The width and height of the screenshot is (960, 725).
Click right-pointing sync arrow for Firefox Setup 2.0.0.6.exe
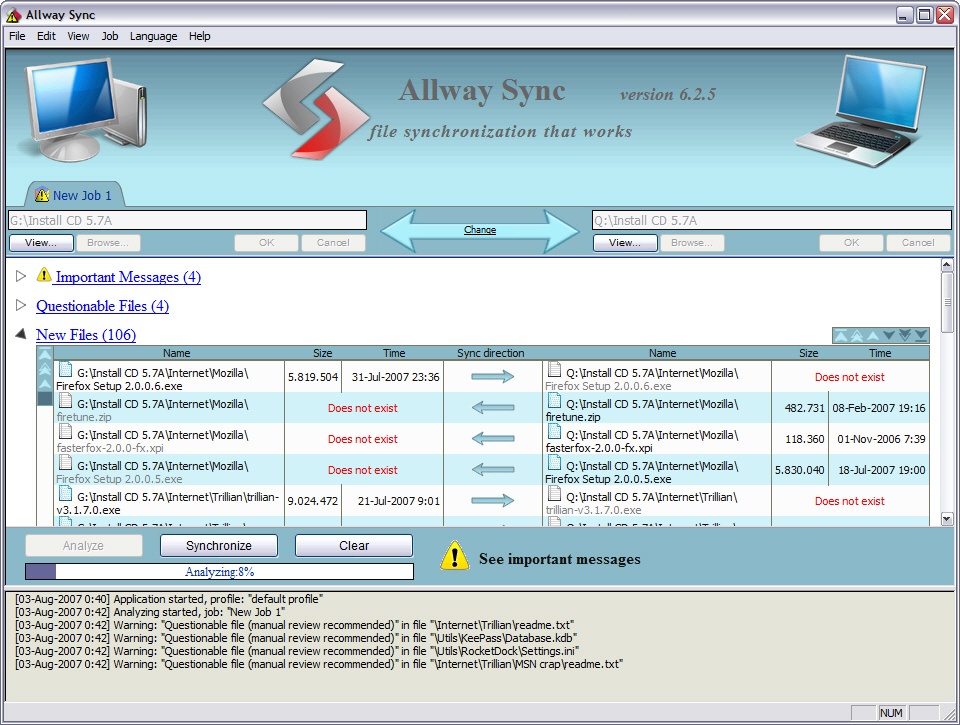(x=491, y=377)
